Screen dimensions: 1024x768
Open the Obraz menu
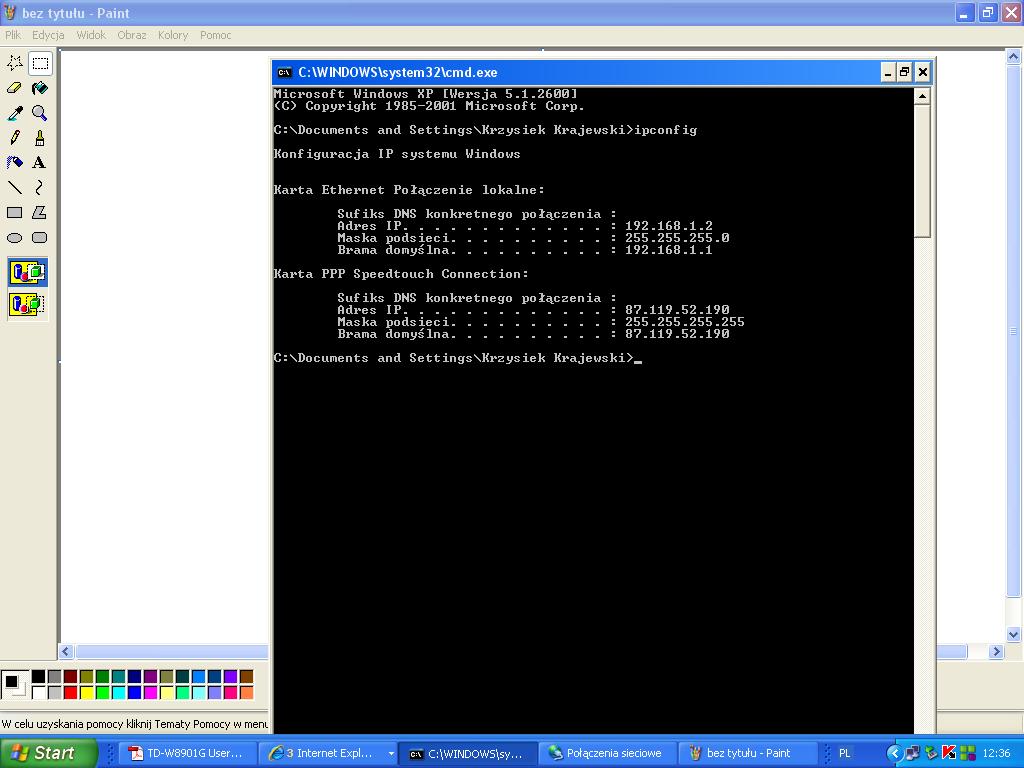pyautogui.click(x=132, y=35)
